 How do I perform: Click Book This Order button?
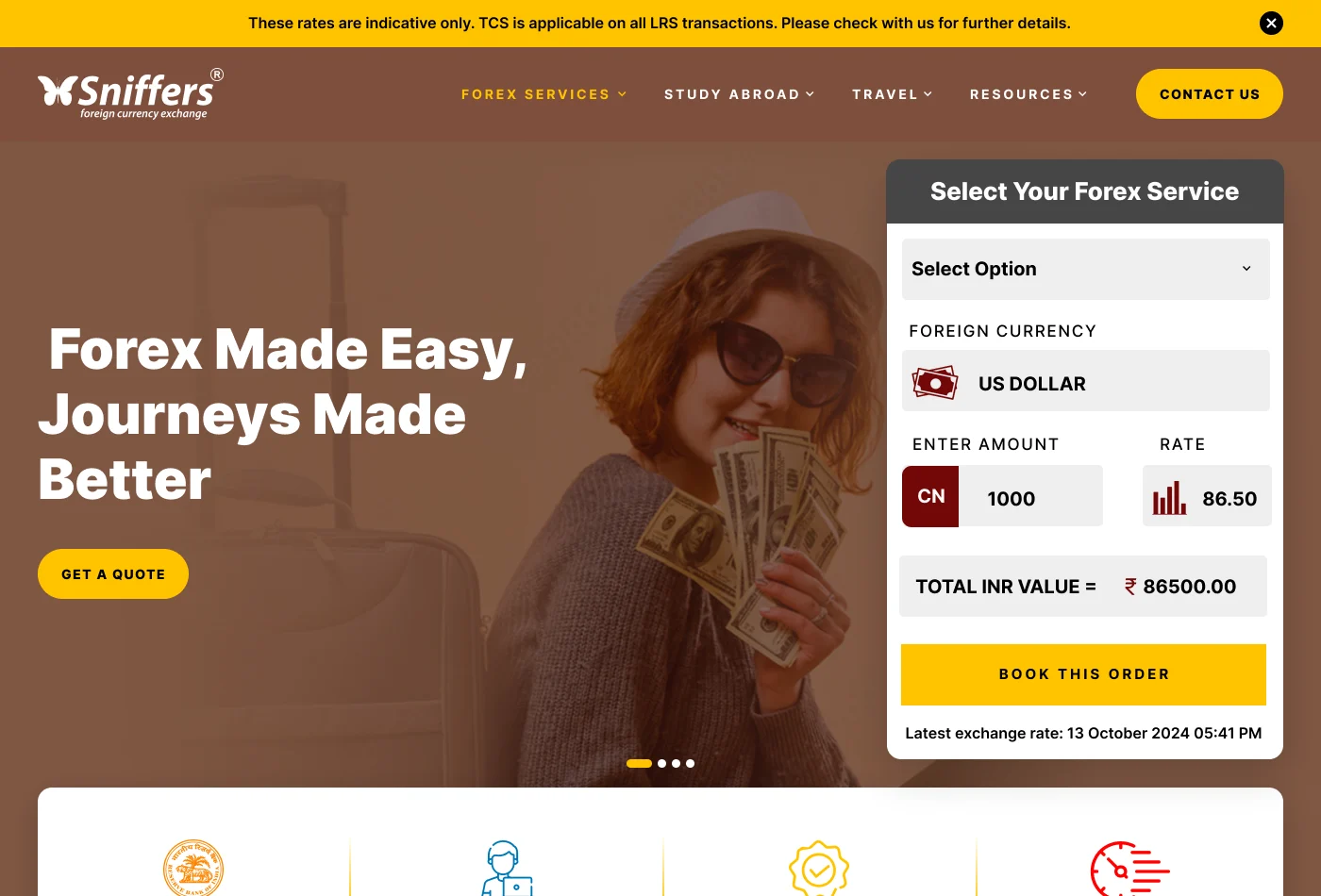[1083, 674]
